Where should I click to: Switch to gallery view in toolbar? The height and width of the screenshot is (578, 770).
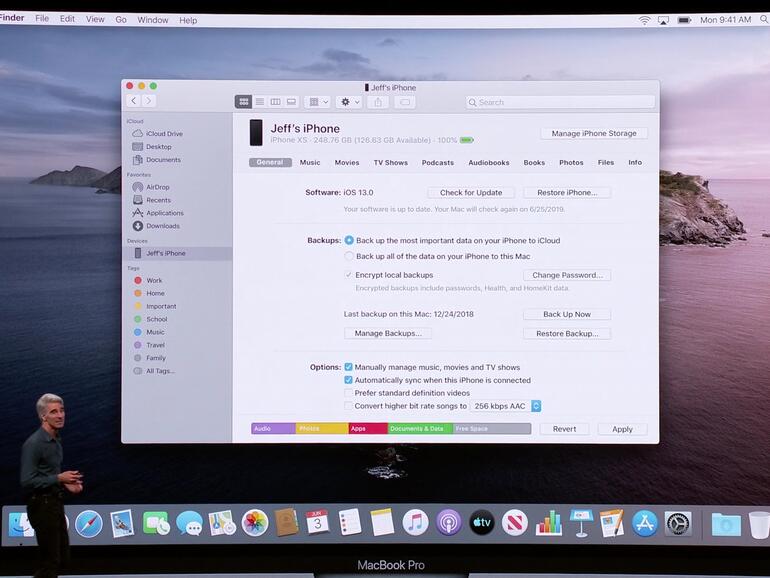[291, 102]
